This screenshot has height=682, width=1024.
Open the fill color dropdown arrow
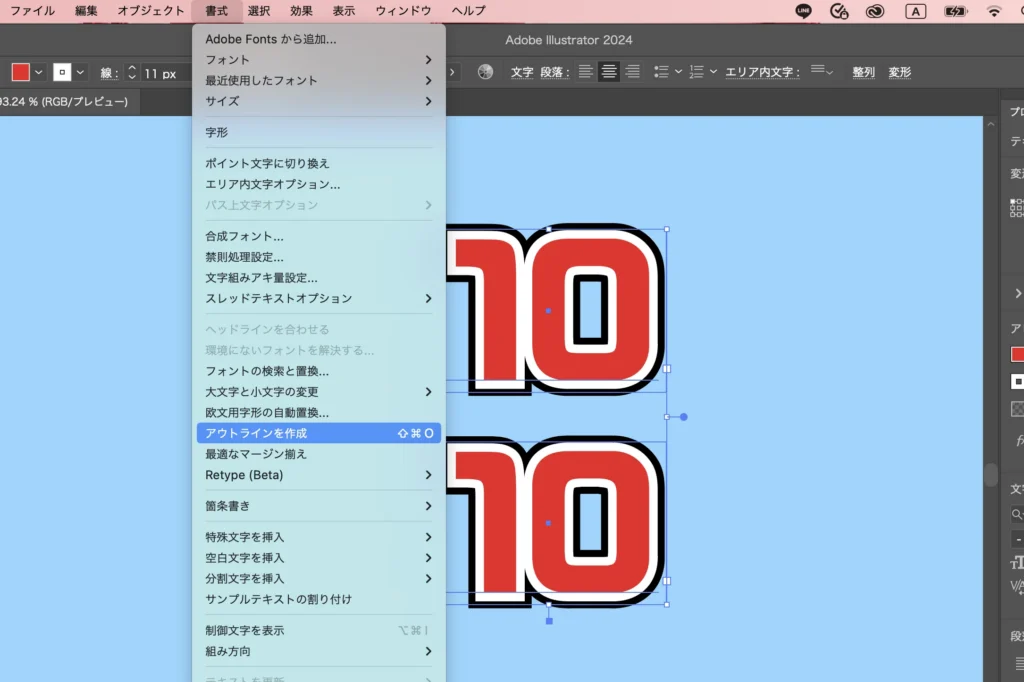coord(39,72)
